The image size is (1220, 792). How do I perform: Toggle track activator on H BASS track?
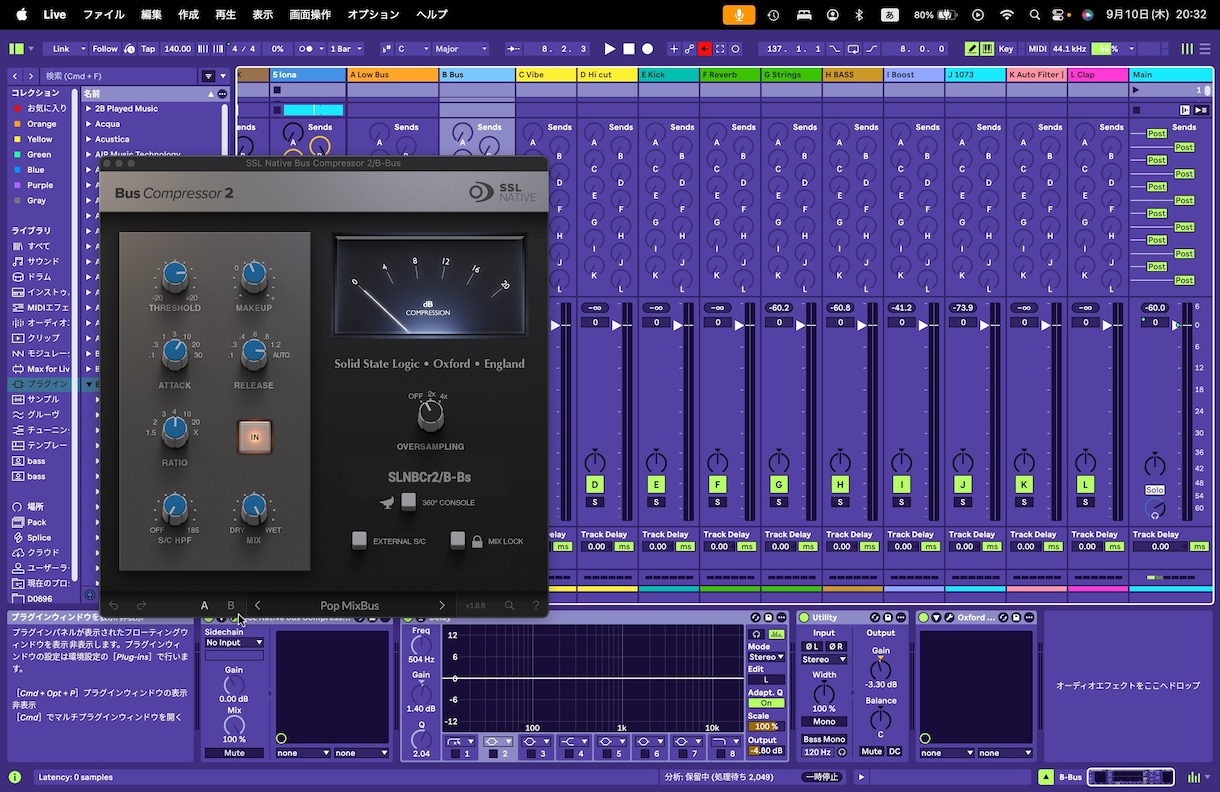click(840, 484)
